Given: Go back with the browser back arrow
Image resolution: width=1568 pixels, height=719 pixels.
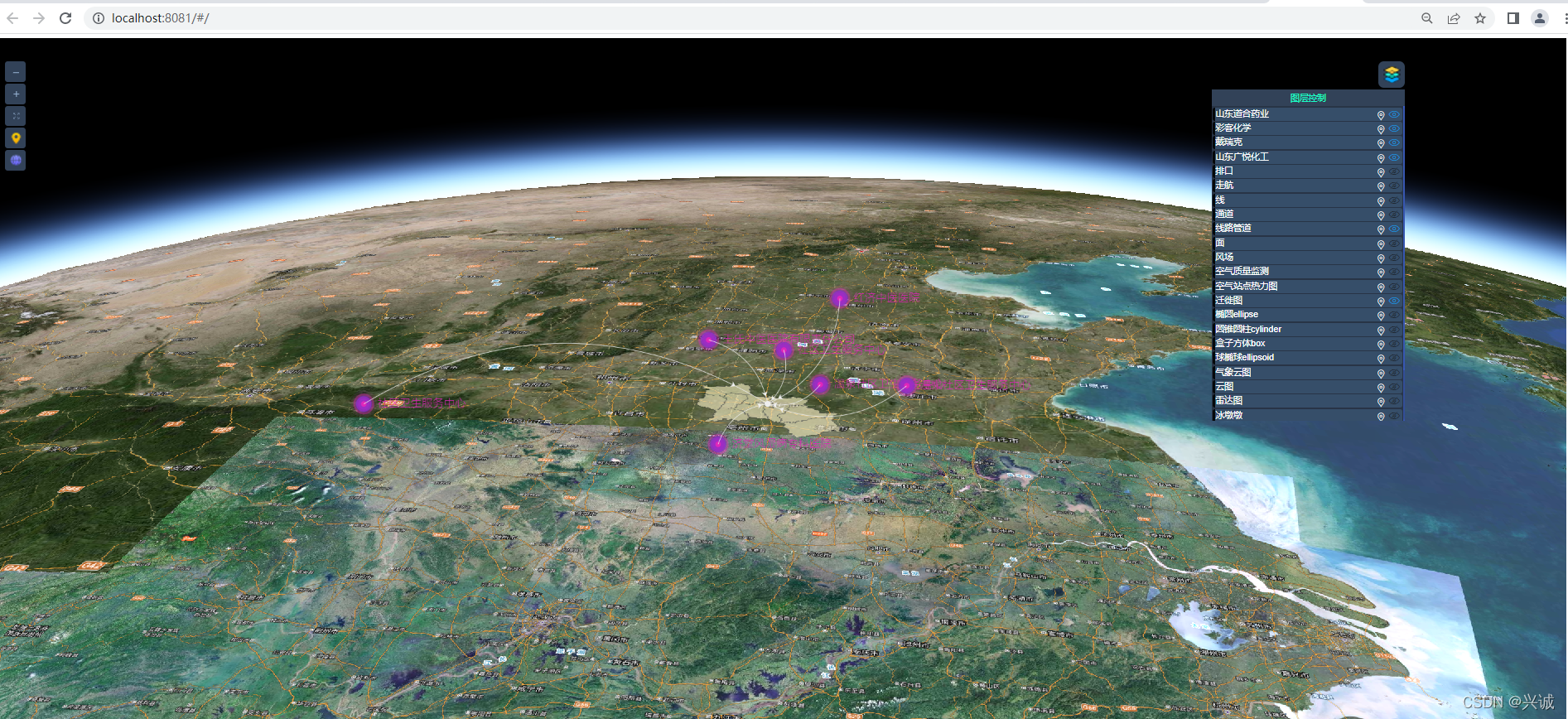Looking at the screenshot, I should [x=12, y=18].
